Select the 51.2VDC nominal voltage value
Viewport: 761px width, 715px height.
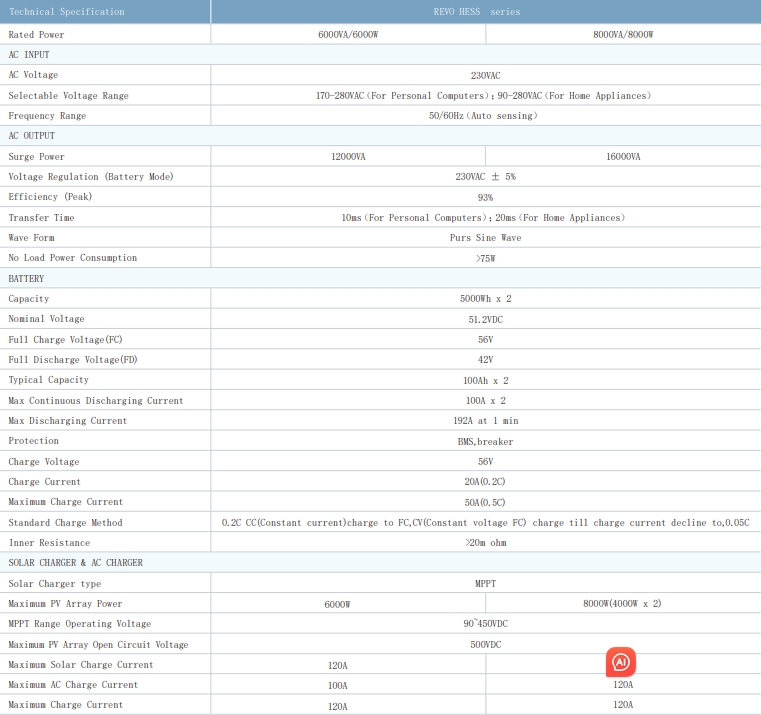pyautogui.click(x=485, y=319)
